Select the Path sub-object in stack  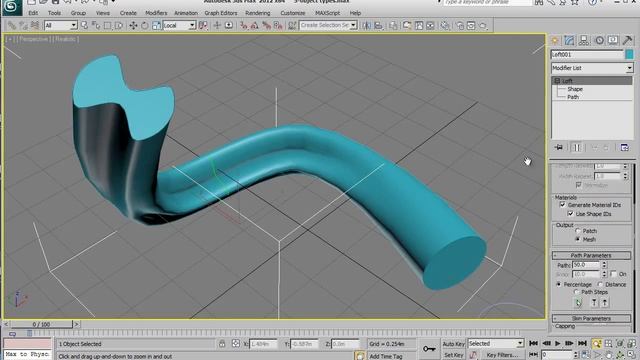tap(573, 97)
